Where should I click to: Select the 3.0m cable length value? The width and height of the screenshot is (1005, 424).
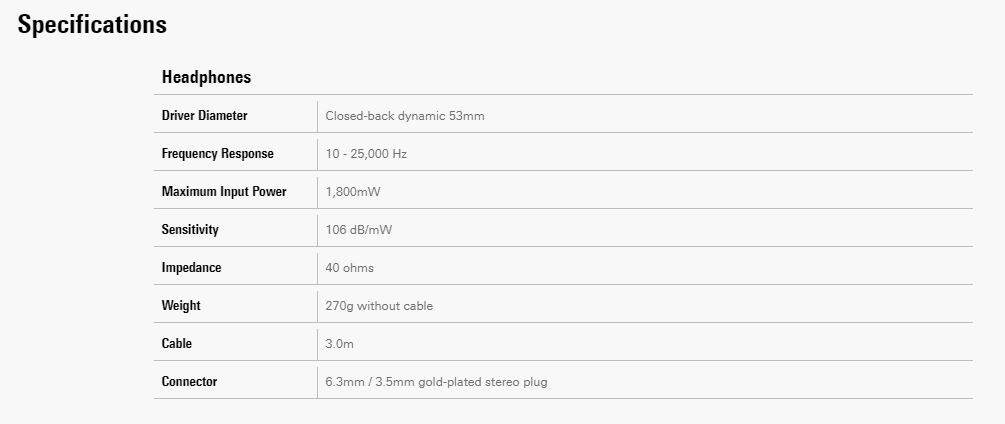pos(340,344)
